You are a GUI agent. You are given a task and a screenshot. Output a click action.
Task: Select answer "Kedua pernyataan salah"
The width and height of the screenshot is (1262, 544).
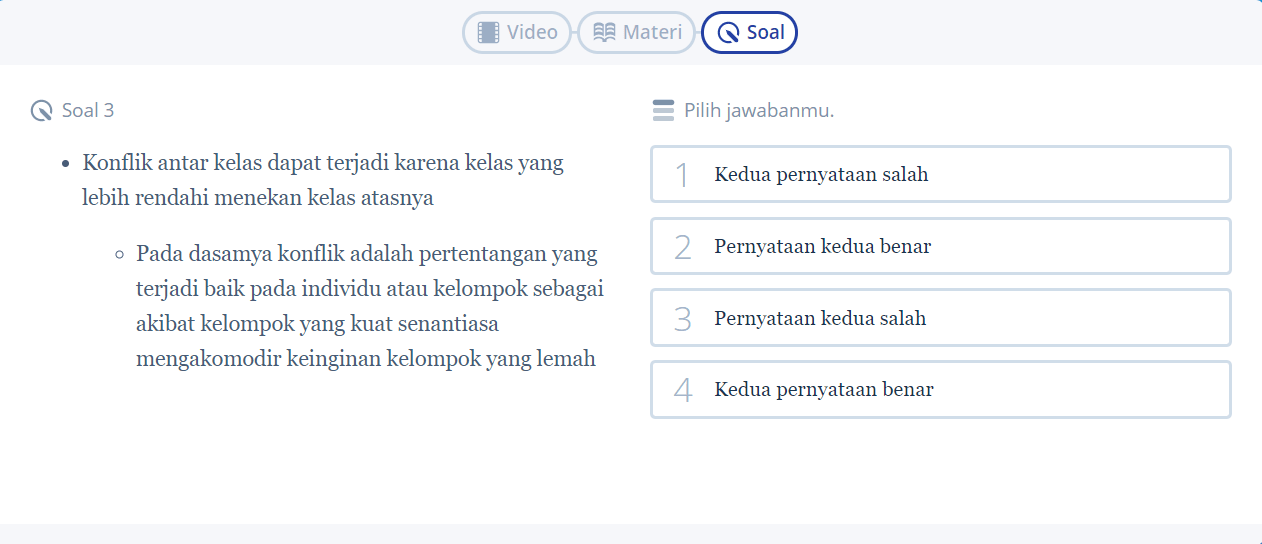click(821, 175)
